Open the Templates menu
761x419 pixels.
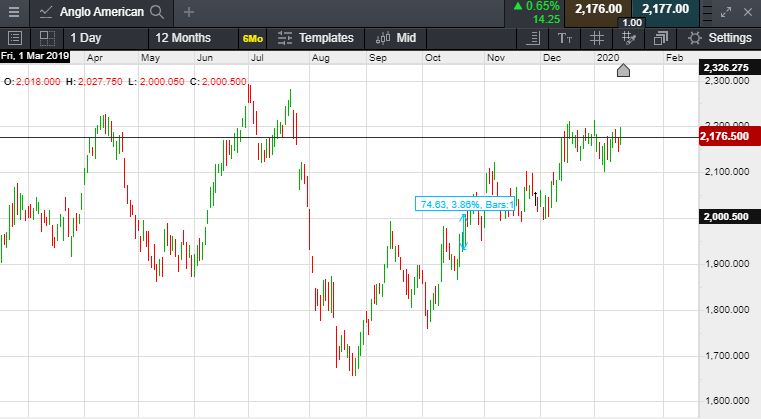[315, 38]
